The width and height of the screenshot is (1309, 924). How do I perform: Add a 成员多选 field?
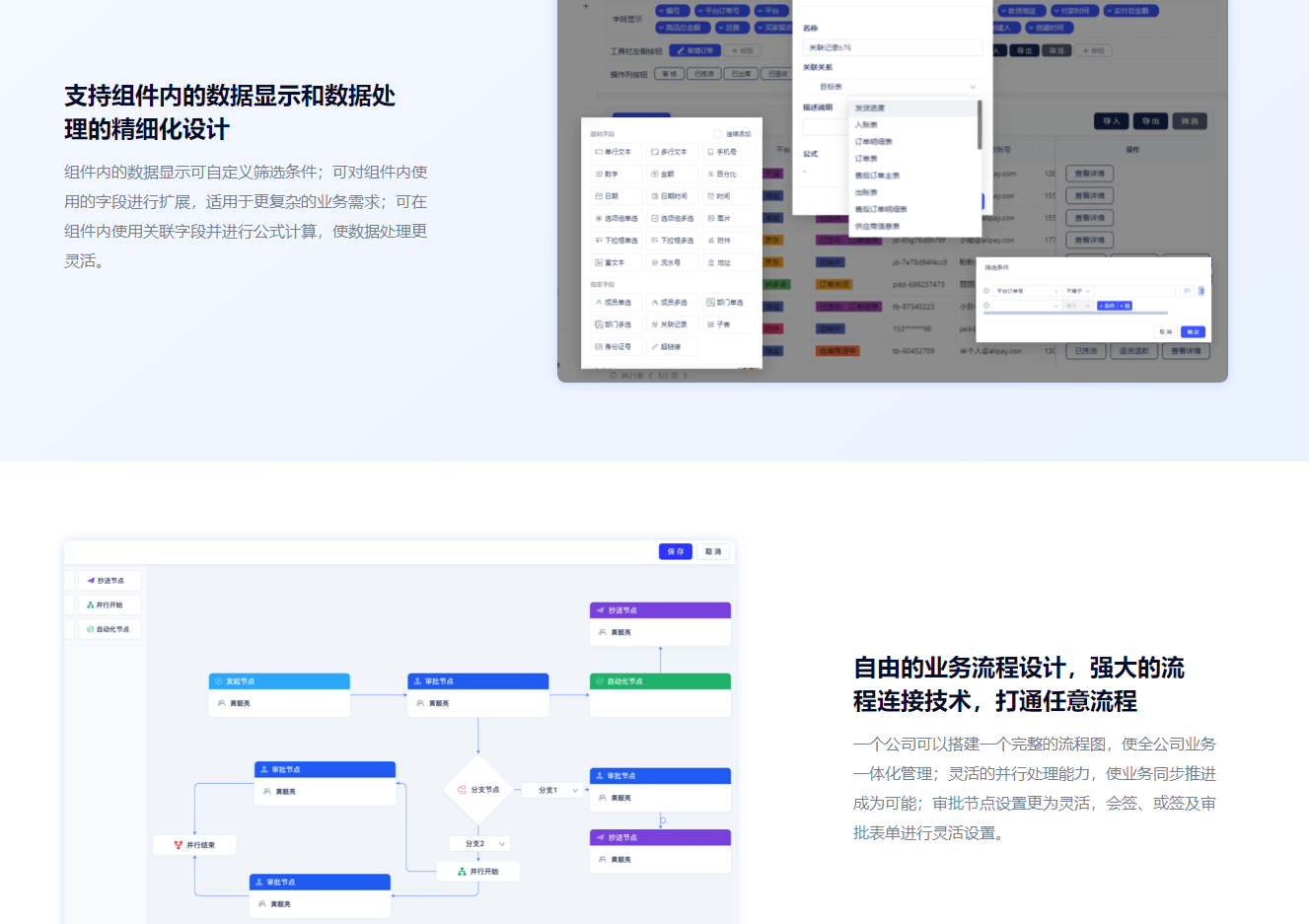point(673,303)
